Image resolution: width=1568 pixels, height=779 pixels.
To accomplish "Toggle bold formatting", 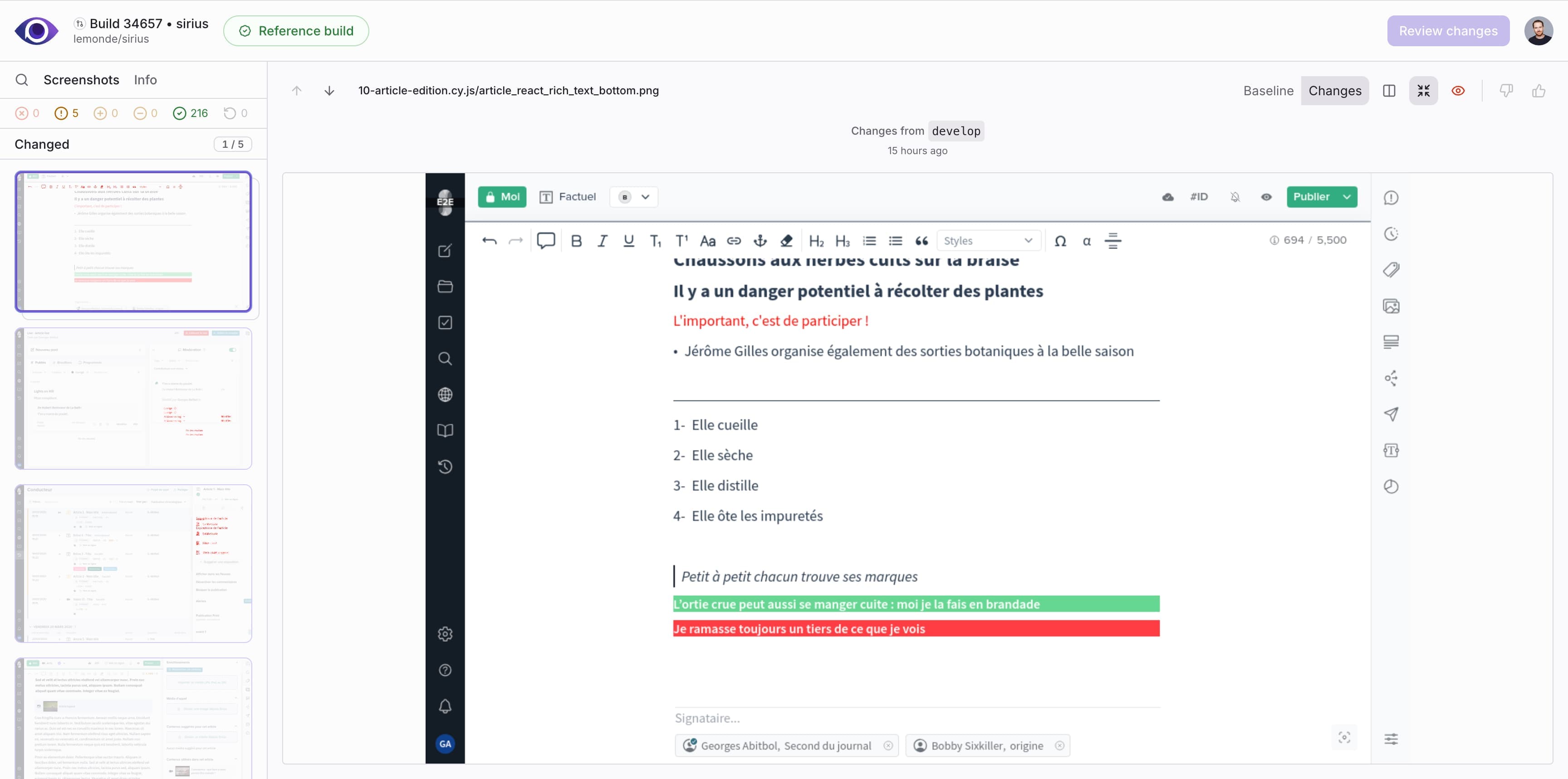I will coord(577,241).
